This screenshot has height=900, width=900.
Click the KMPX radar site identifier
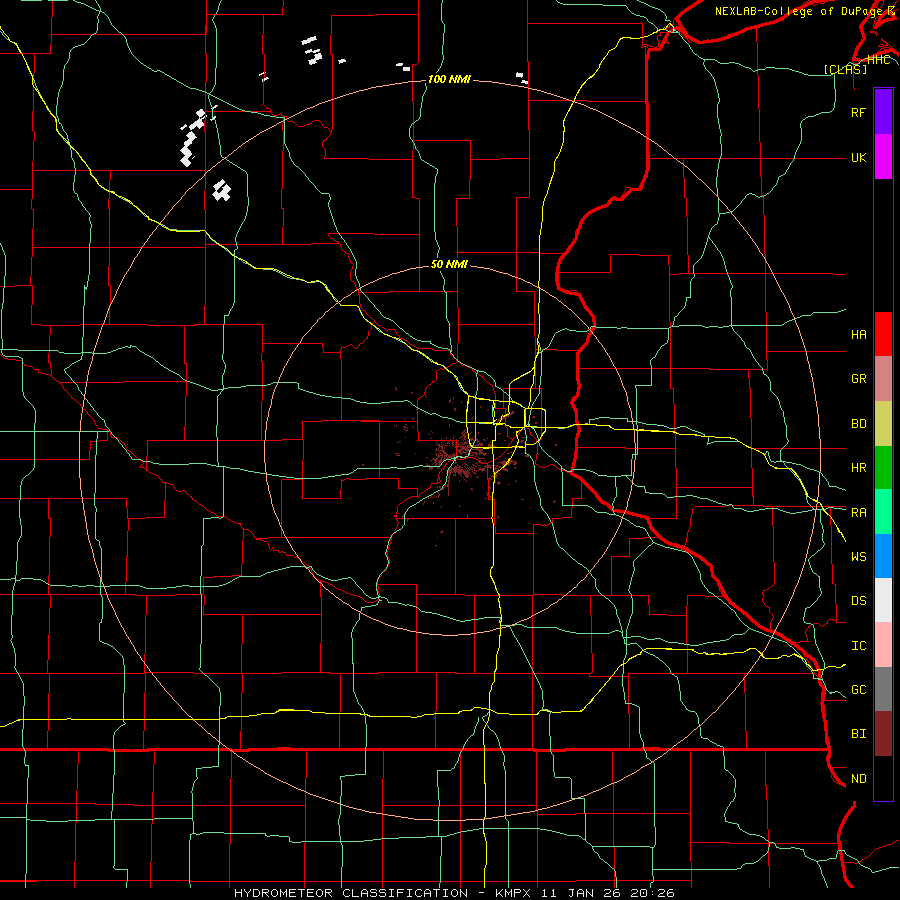(514, 893)
